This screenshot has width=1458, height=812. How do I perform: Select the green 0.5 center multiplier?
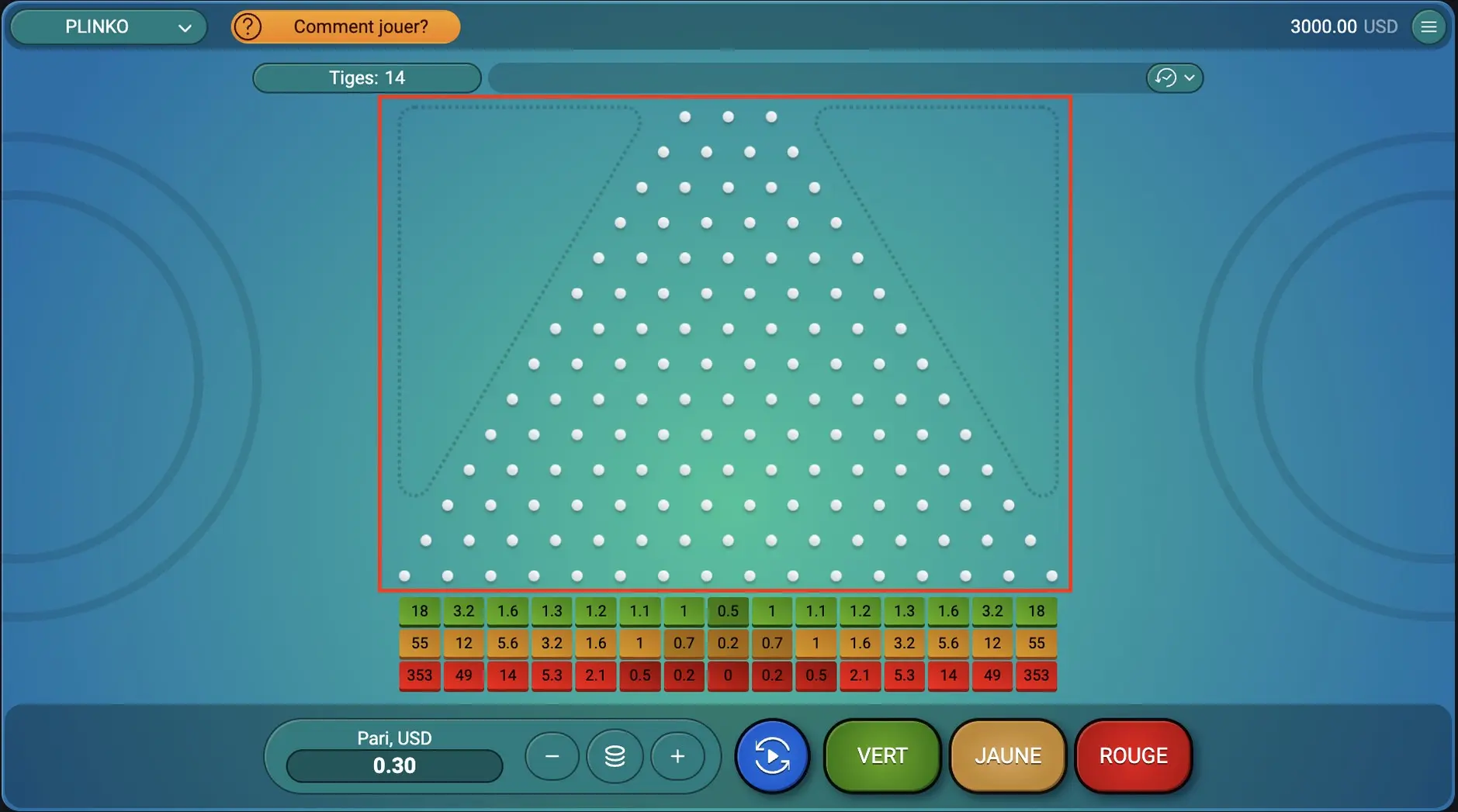click(x=728, y=611)
